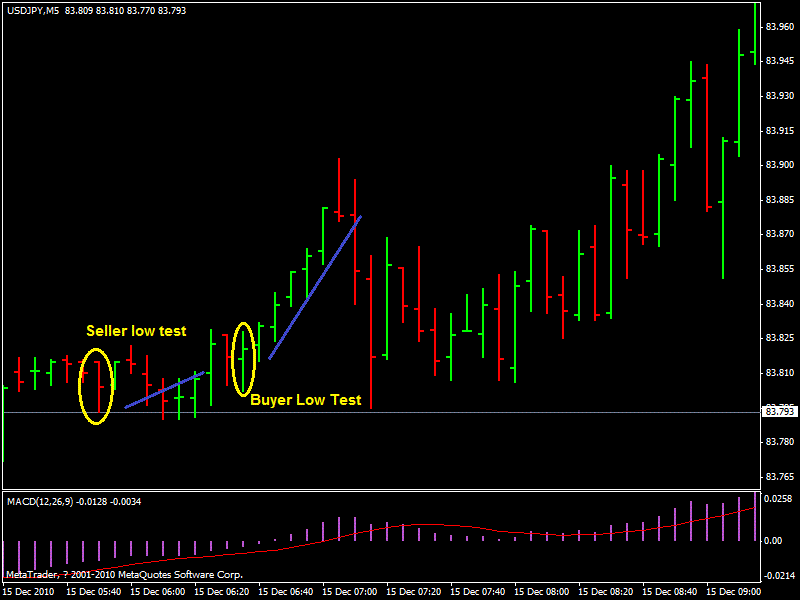Click the '15 Dec 05:40' time axis label

coord(94,592)
